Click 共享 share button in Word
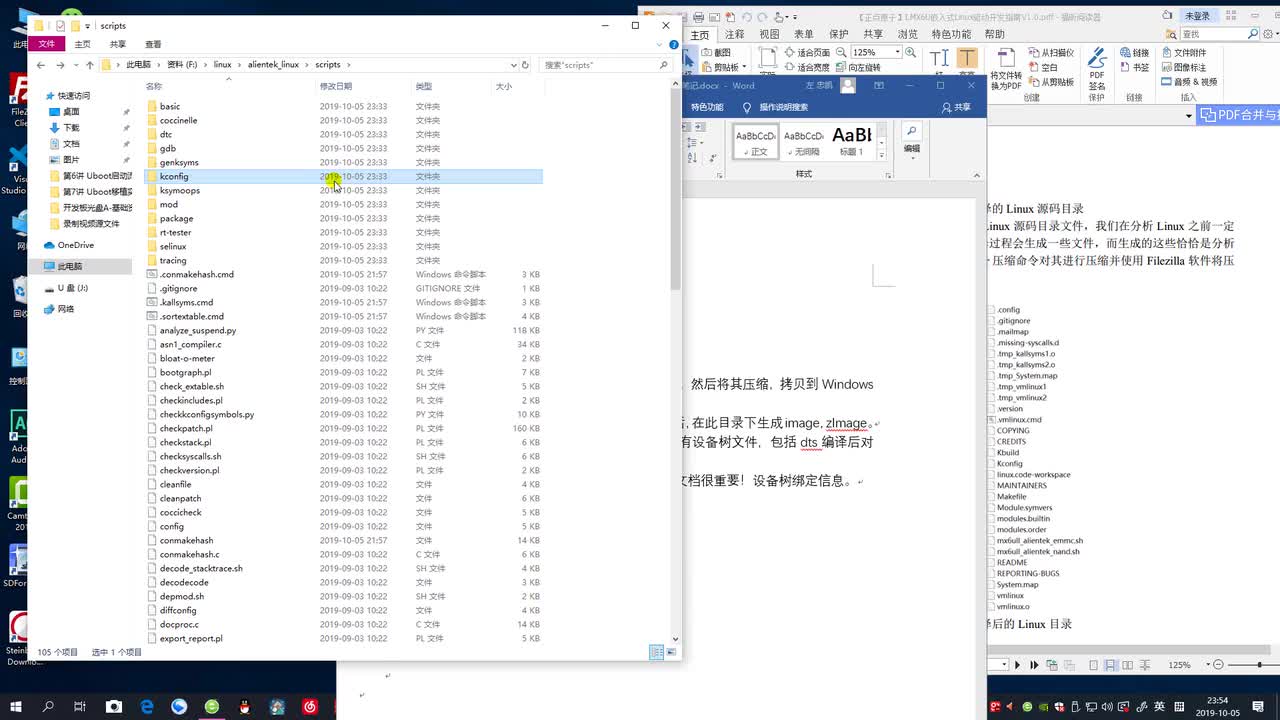Screen dimensions: 1280x720 click(956, 107)
